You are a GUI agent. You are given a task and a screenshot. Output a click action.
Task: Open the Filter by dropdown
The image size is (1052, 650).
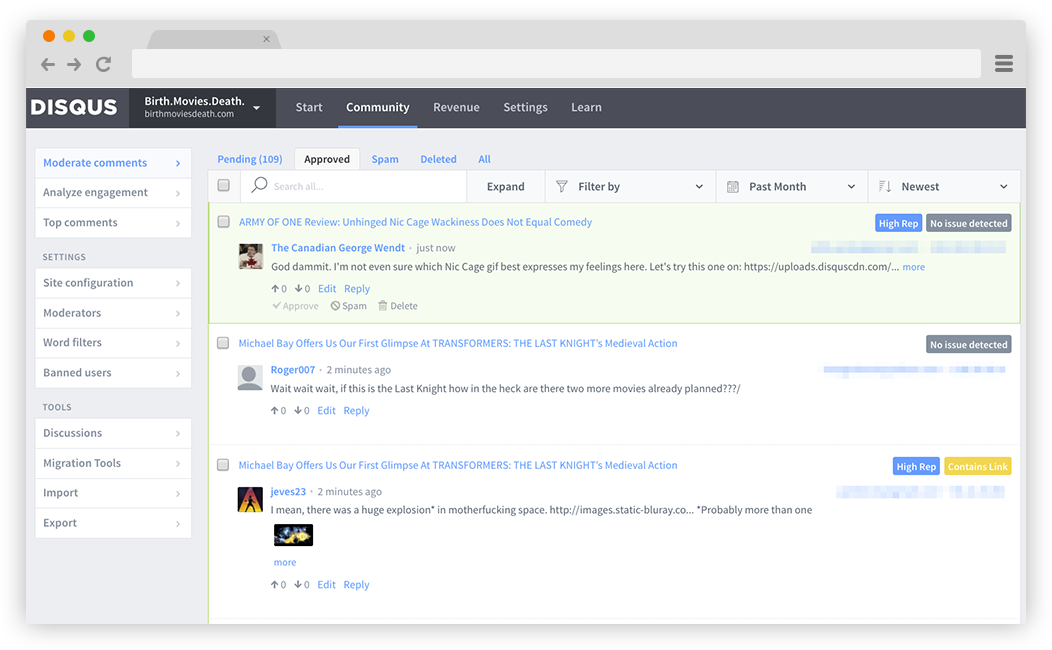click(x=630, y=186)
